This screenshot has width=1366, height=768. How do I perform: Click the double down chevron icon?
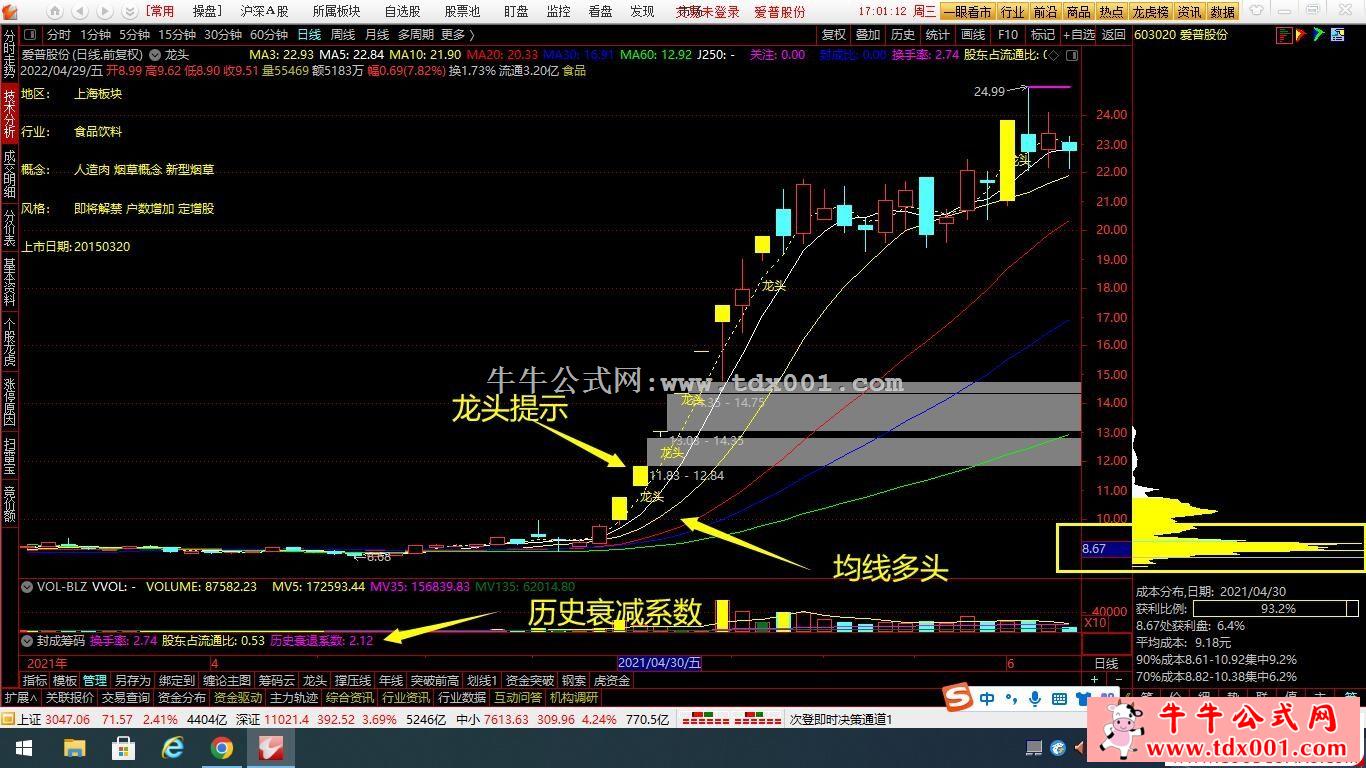[x=129, y=11]
